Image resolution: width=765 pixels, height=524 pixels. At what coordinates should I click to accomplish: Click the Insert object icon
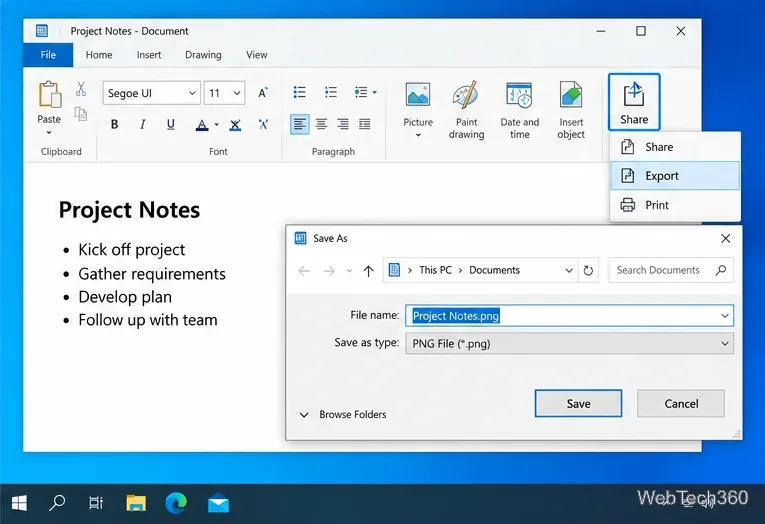(571, 94)
